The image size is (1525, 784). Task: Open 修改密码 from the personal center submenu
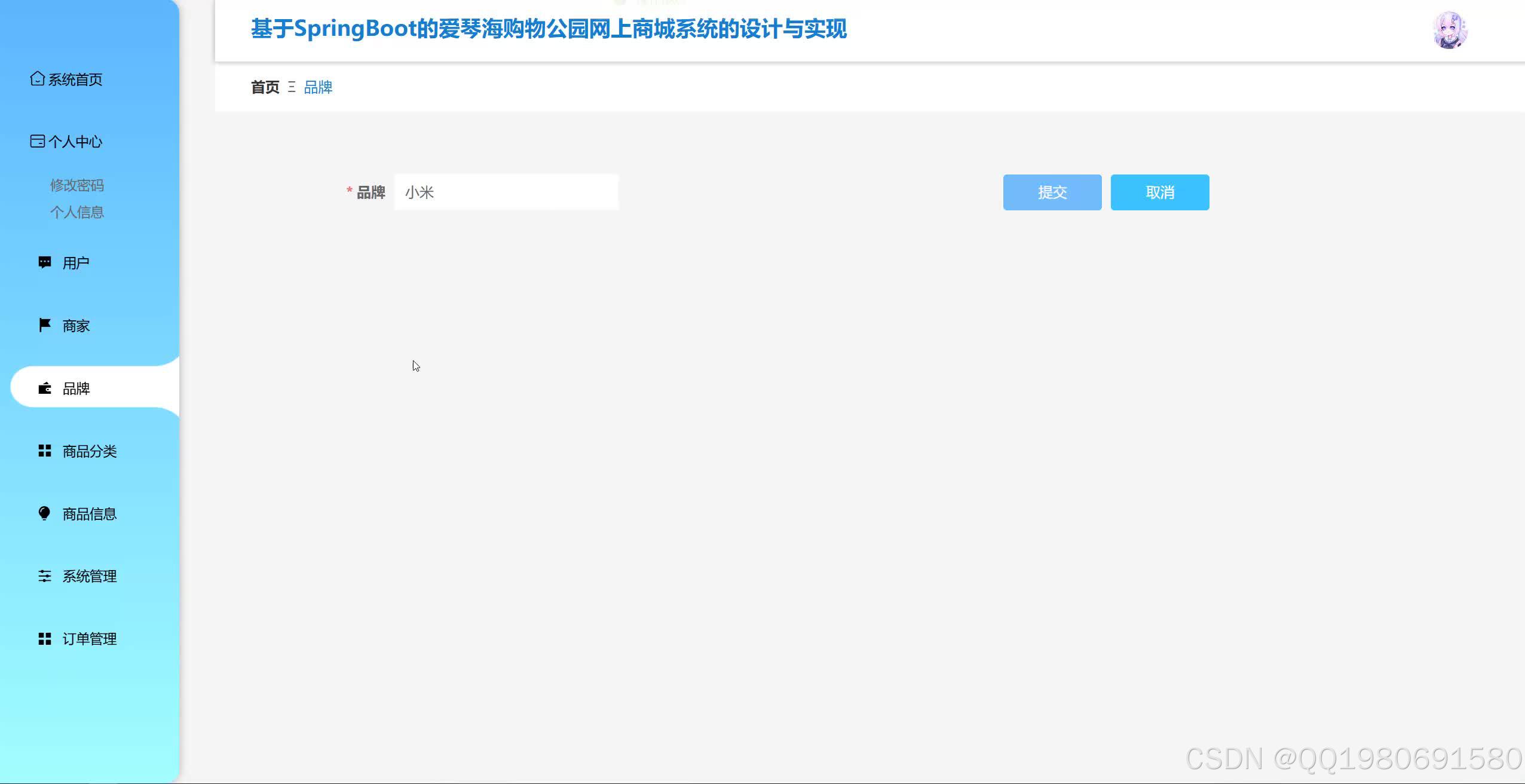click(77, 185)
